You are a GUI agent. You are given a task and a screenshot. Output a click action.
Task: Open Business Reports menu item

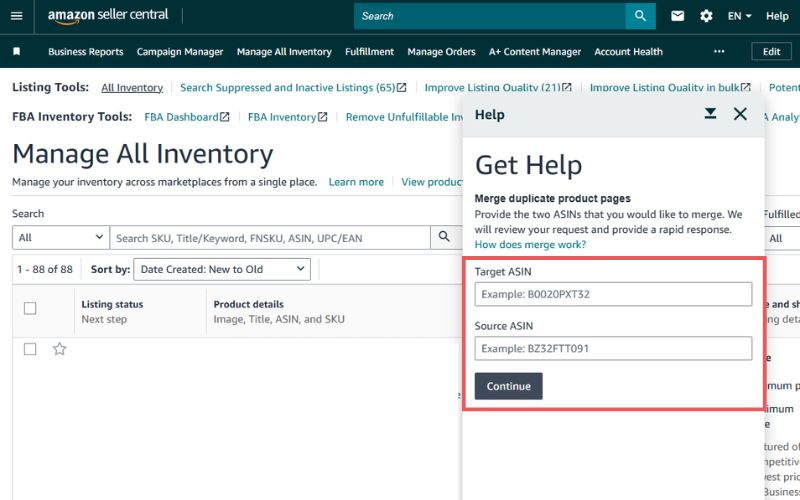point(86,52)
